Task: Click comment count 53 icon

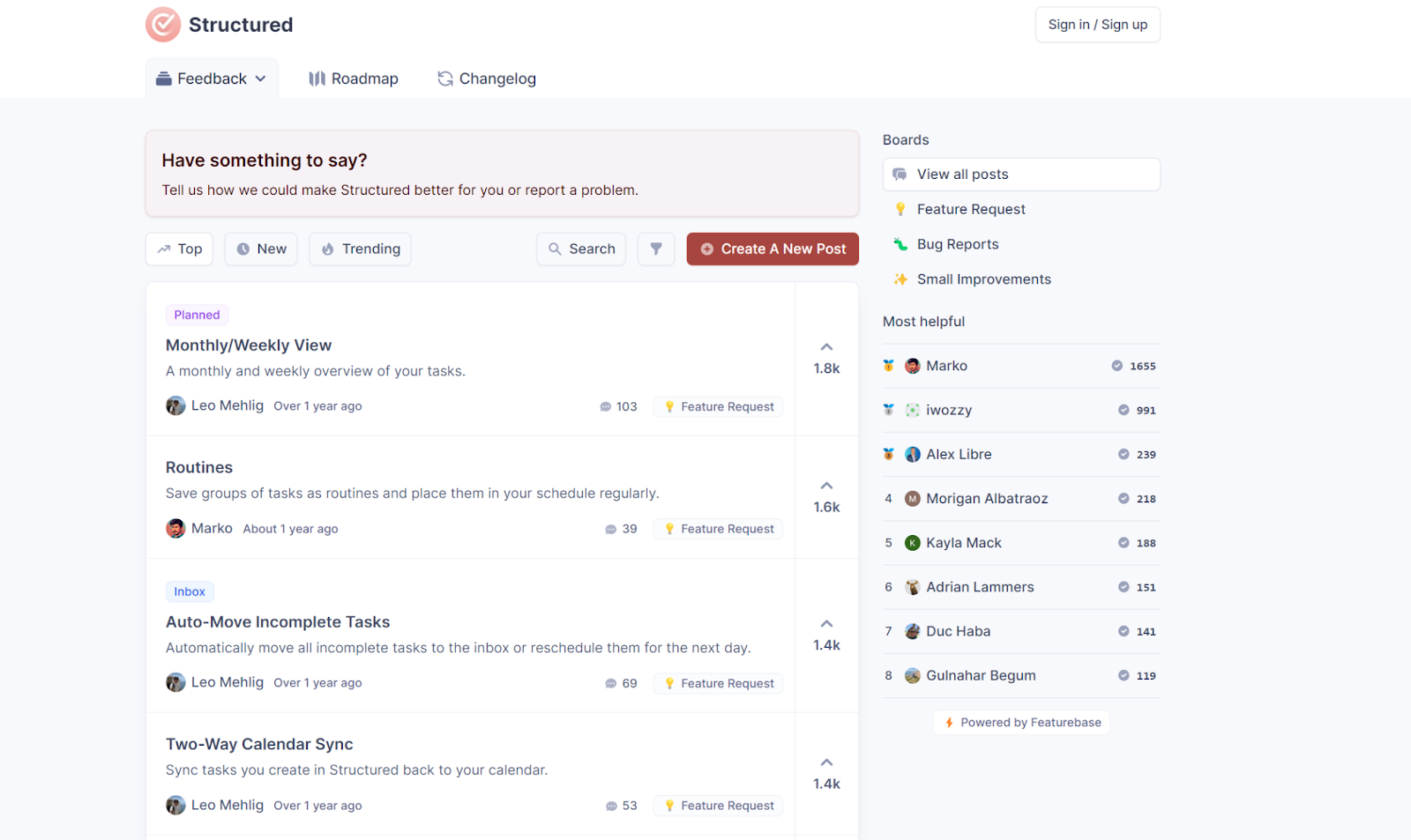Action: pos(611,807)
